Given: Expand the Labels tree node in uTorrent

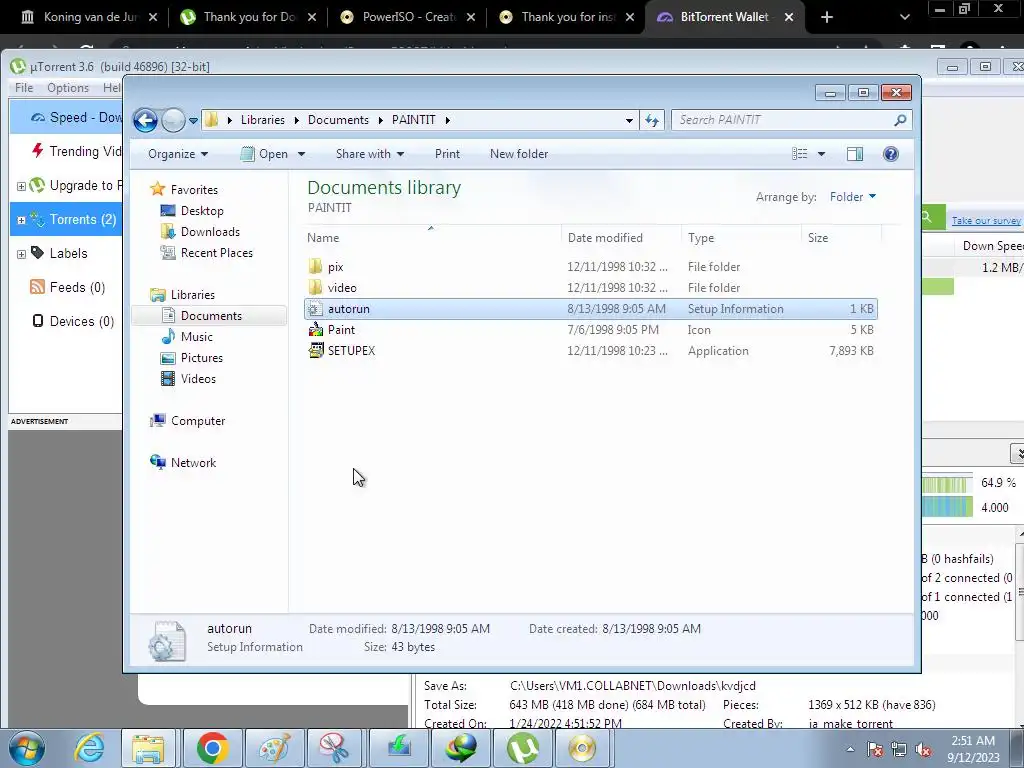Looking at the screenshot, I should point(21,254).
